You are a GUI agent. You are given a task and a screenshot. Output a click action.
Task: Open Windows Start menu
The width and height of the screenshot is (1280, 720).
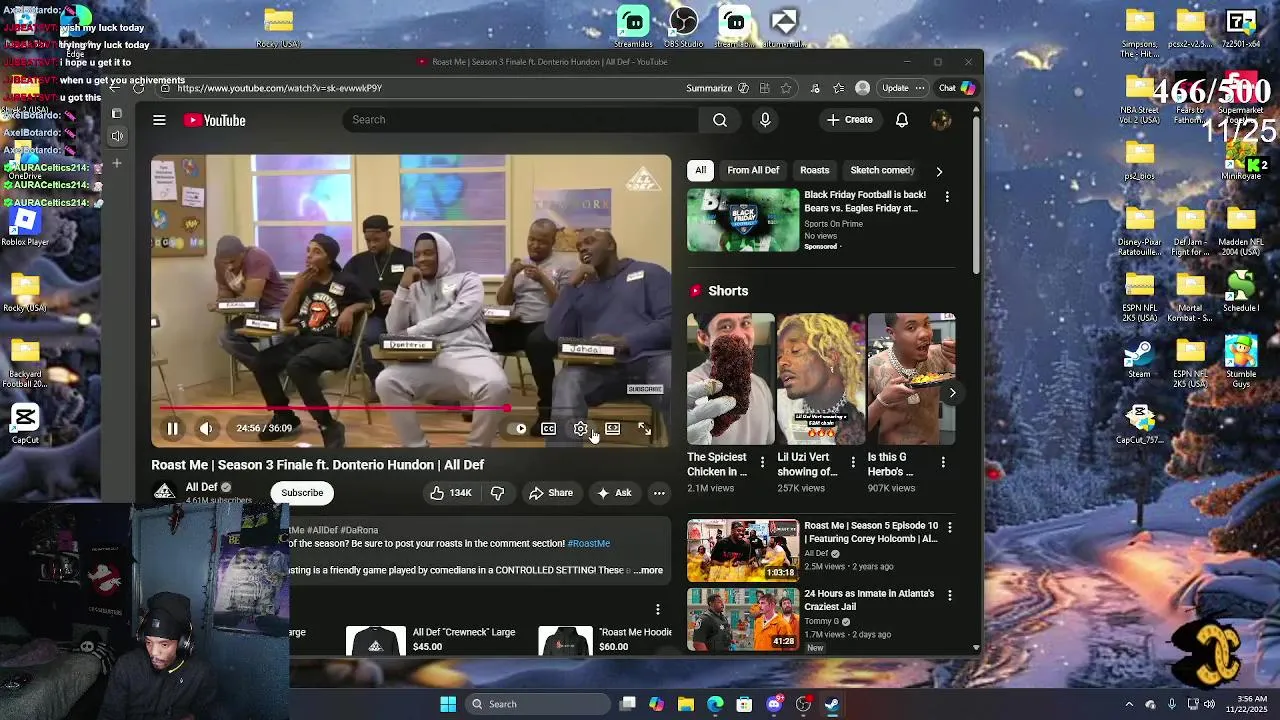coord(448,704)
